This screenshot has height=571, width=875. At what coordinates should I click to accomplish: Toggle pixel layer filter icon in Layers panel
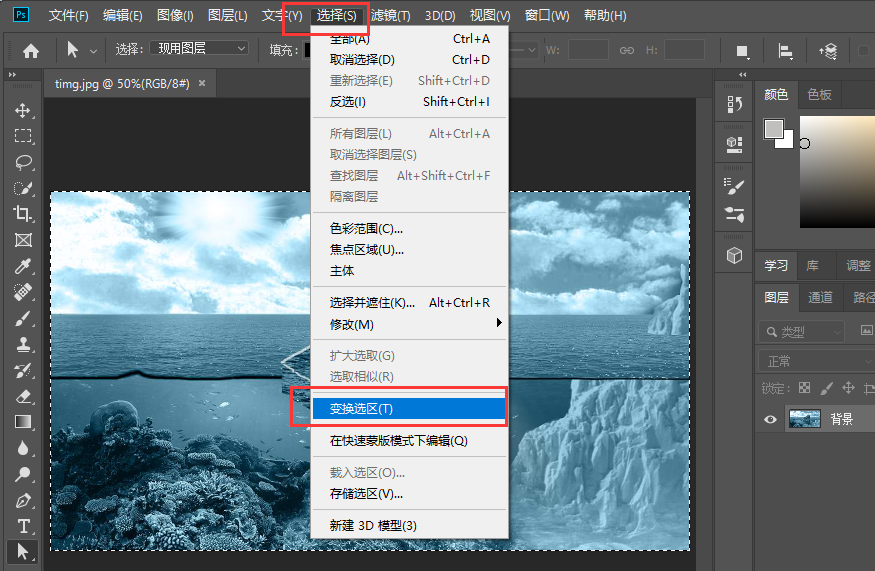point(866,330)
